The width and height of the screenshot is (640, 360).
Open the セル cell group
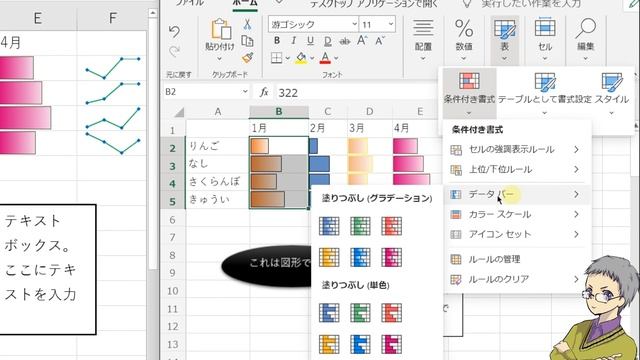[x=545, y=40]
